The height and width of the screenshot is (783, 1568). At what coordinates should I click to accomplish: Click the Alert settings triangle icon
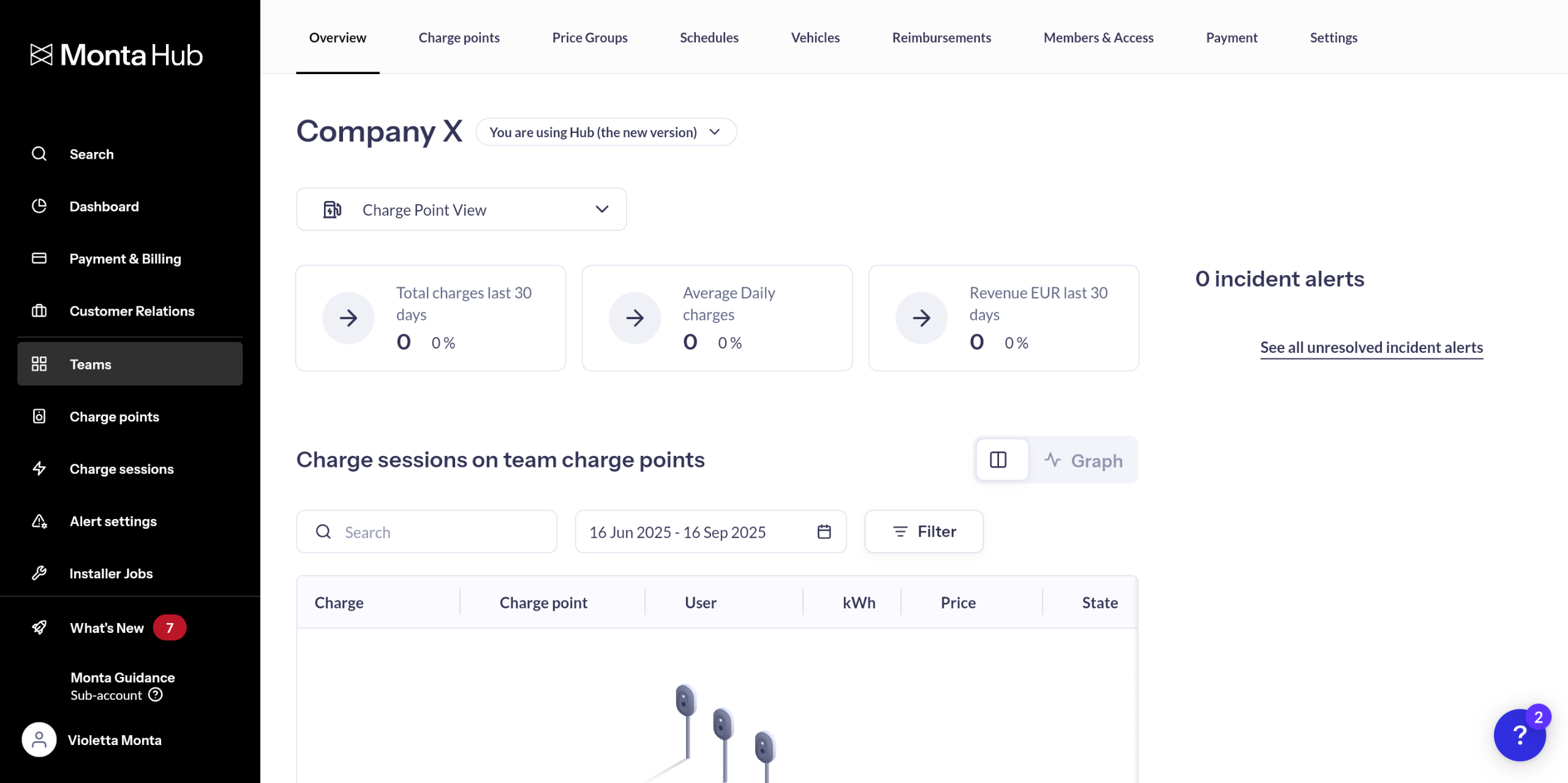[x=39, y=521]
